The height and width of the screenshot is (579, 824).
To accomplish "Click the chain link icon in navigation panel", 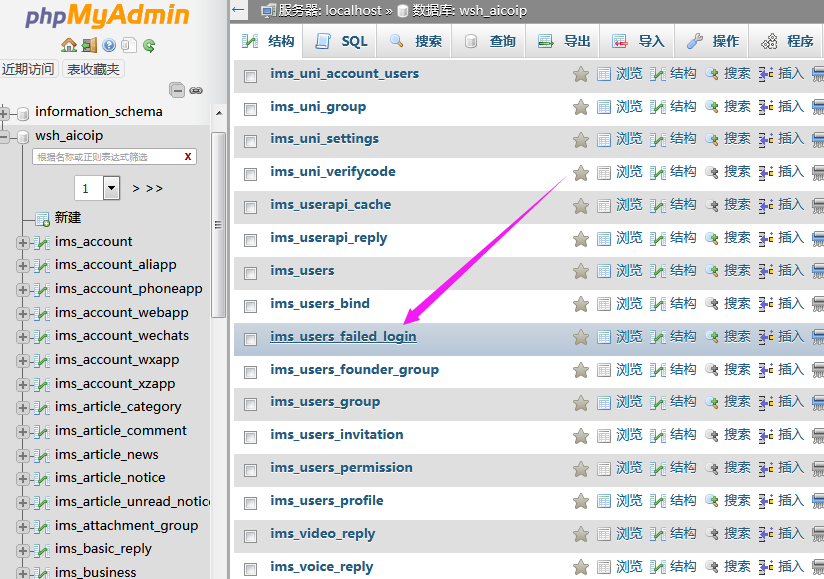I will 196,90.
